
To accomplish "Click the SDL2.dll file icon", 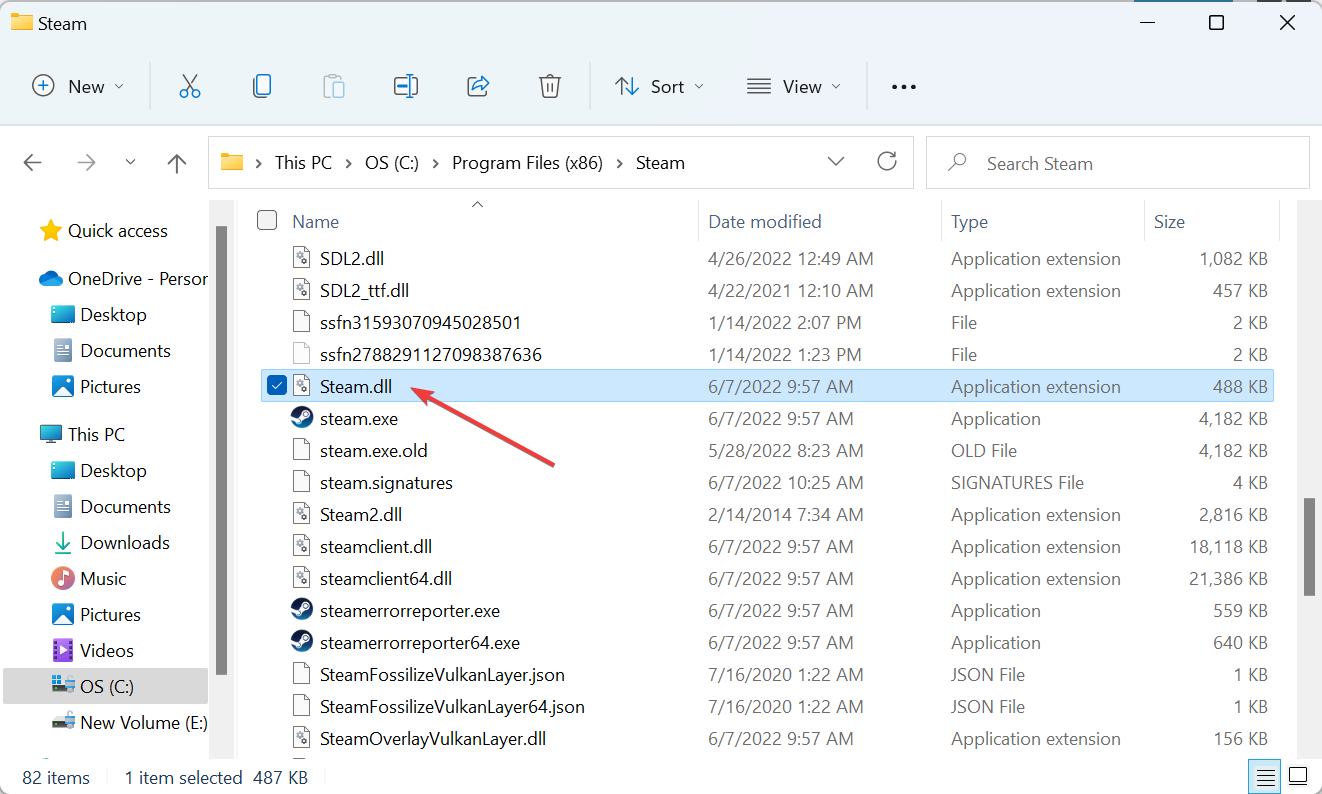I will tap(302, 258).
